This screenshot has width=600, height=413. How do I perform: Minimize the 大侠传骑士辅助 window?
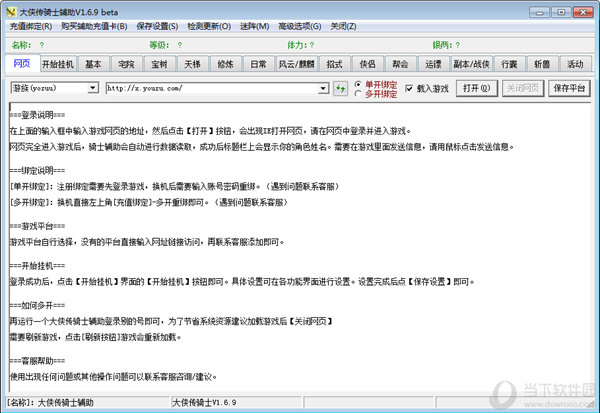point(540,12)
